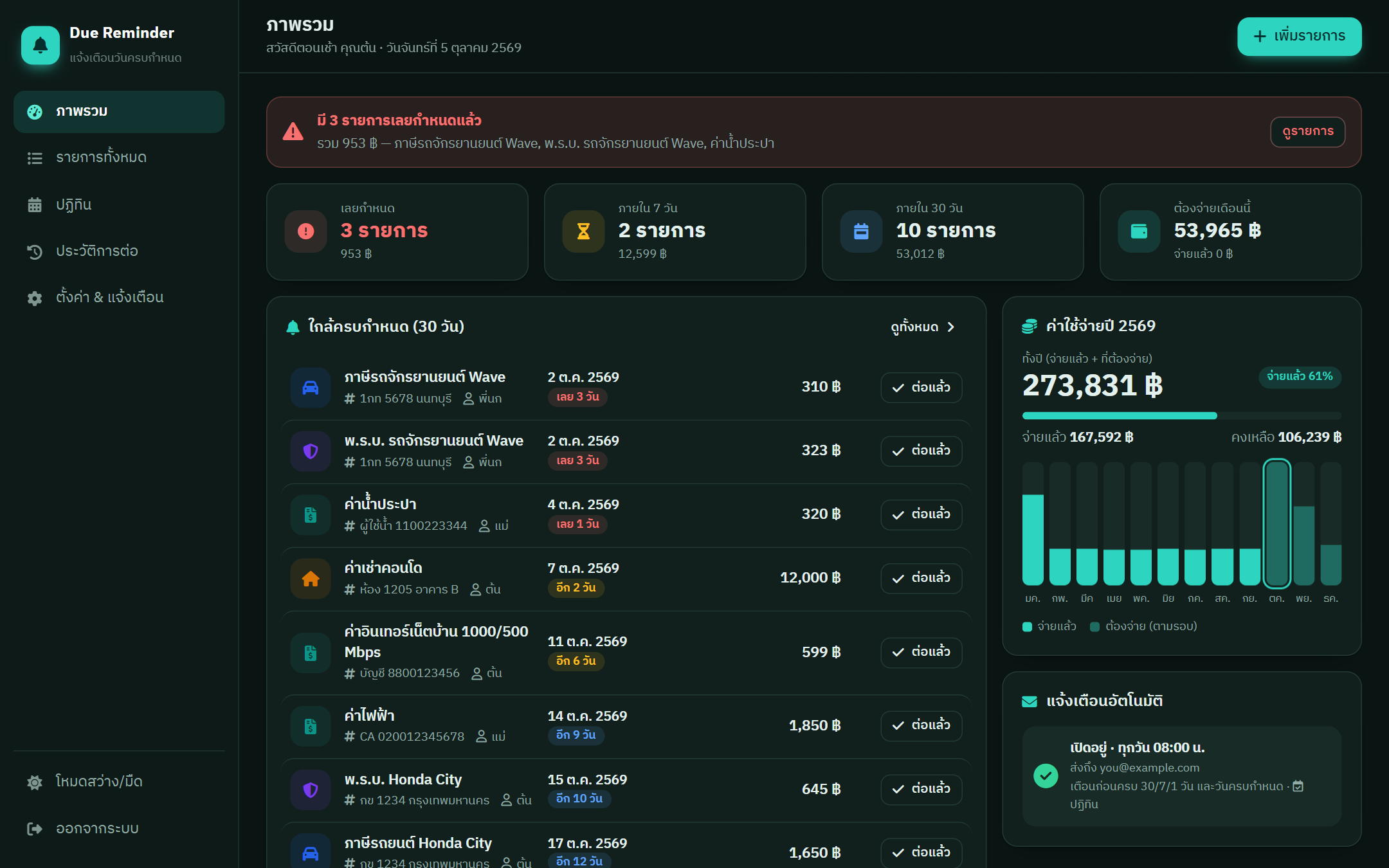Click the ดูรายการ button in the overdue alert

coord(1307,132)
